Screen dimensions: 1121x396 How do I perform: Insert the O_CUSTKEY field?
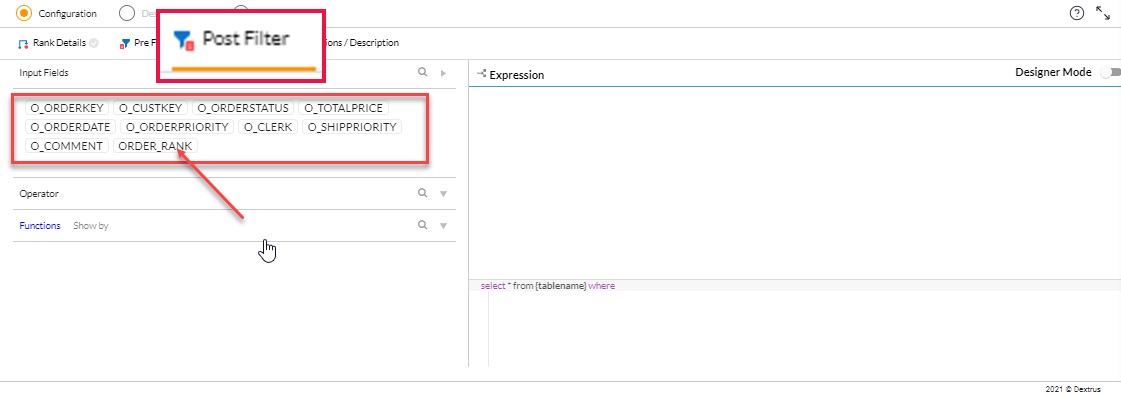(151, 108)
